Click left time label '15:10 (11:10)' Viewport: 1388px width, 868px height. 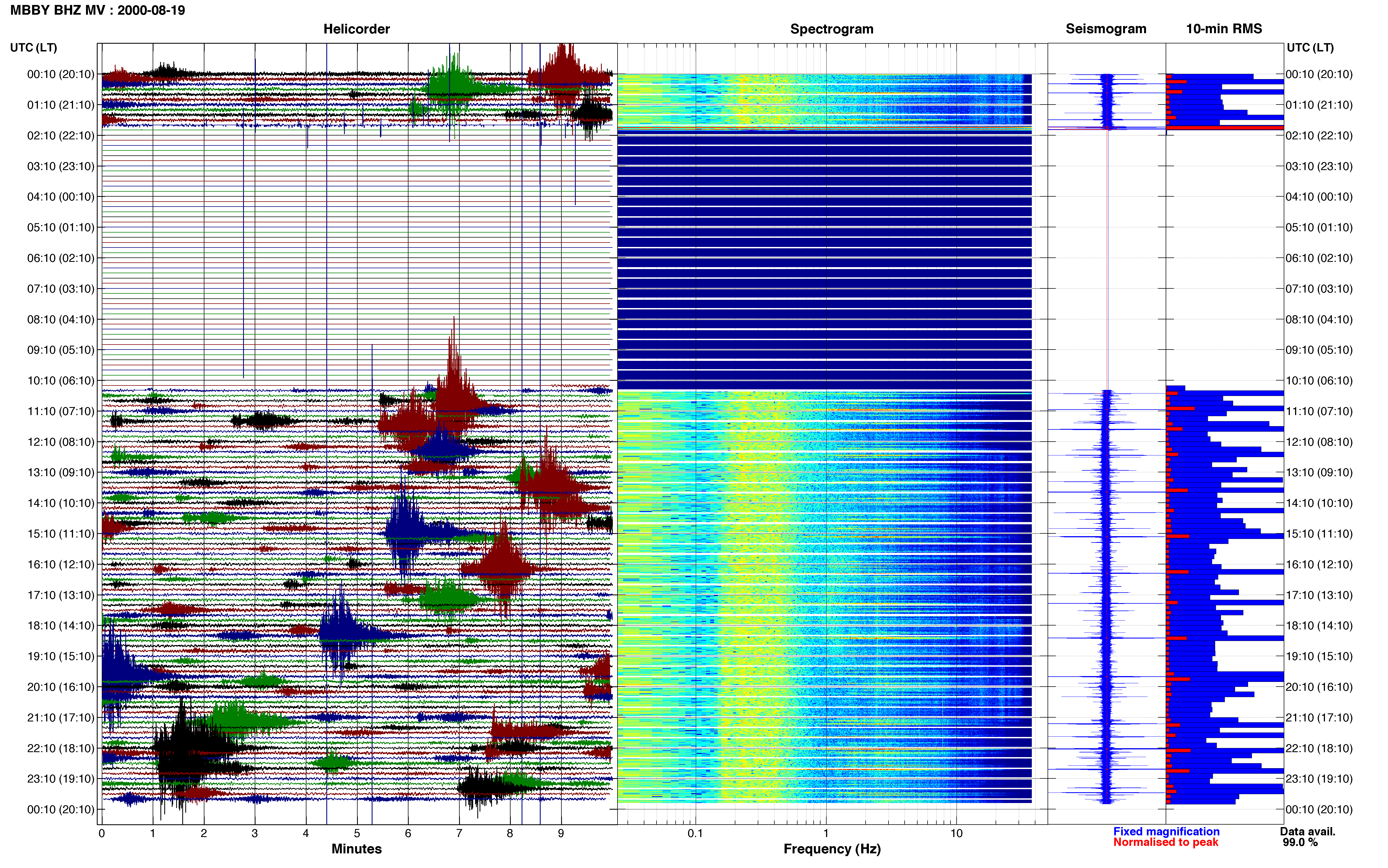click(61, 534)
